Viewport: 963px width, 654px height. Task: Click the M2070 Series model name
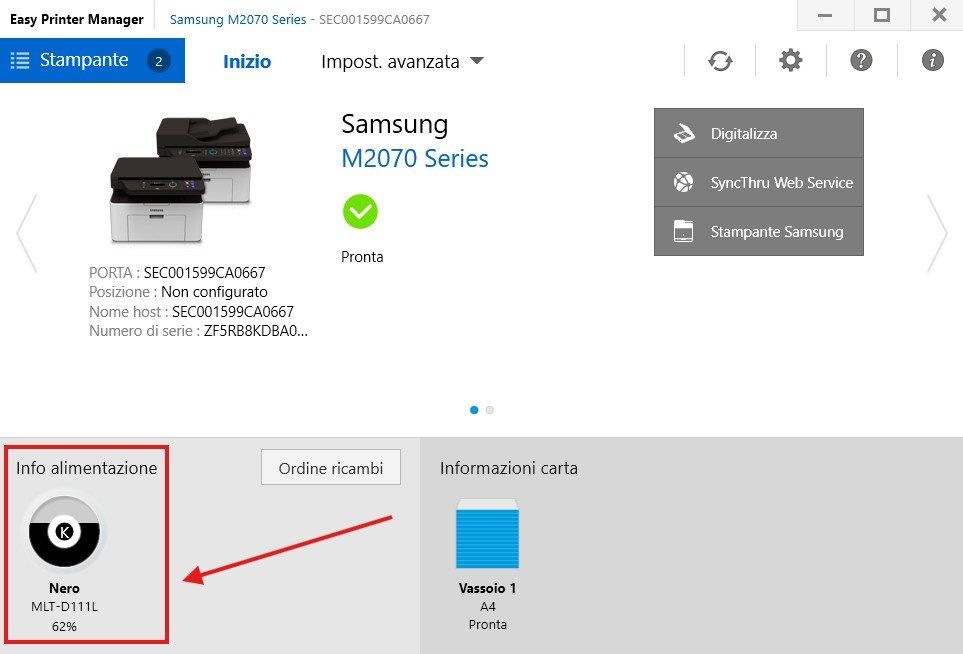point(415,158)
